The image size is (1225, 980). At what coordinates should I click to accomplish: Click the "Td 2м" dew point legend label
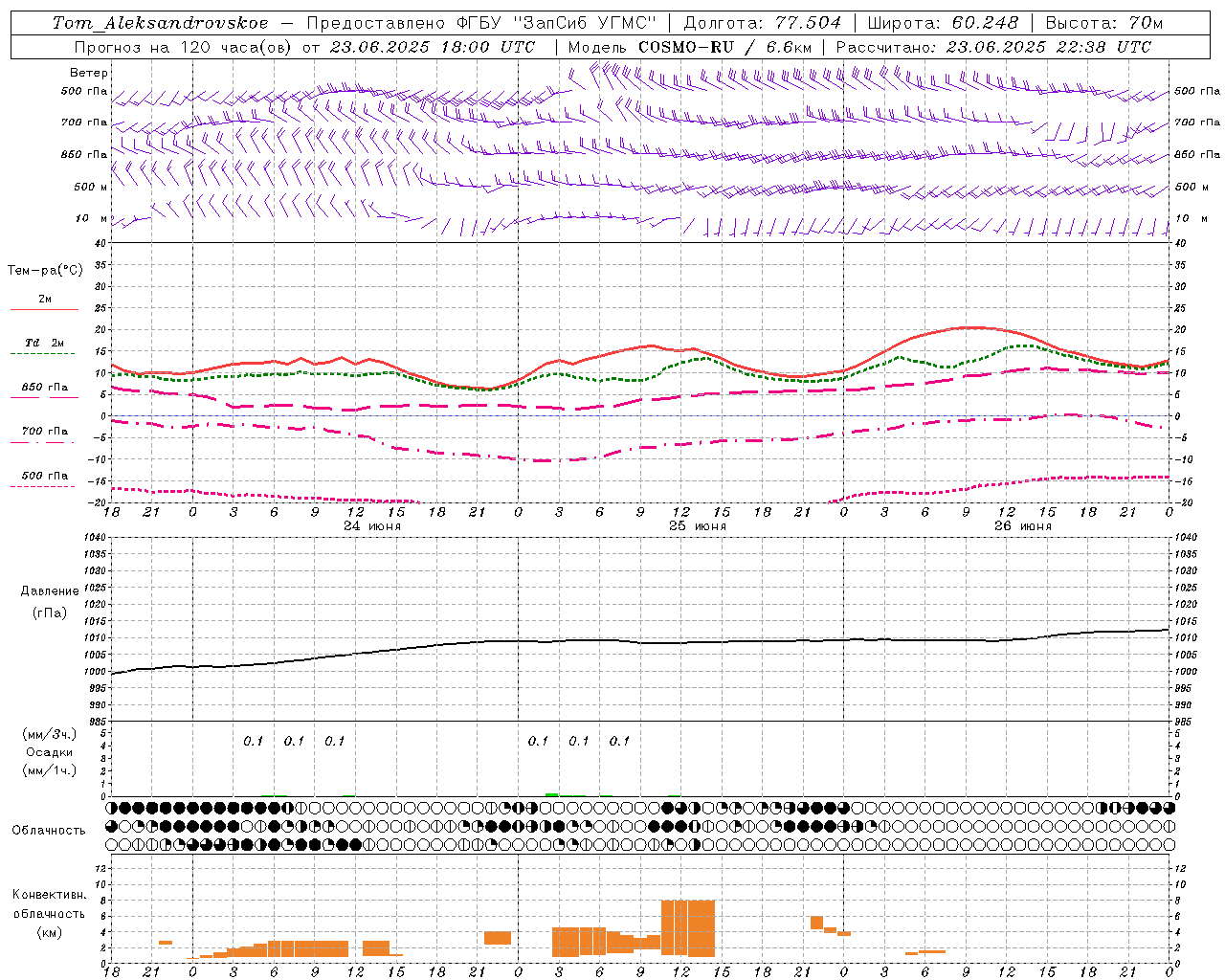(45, 343)
